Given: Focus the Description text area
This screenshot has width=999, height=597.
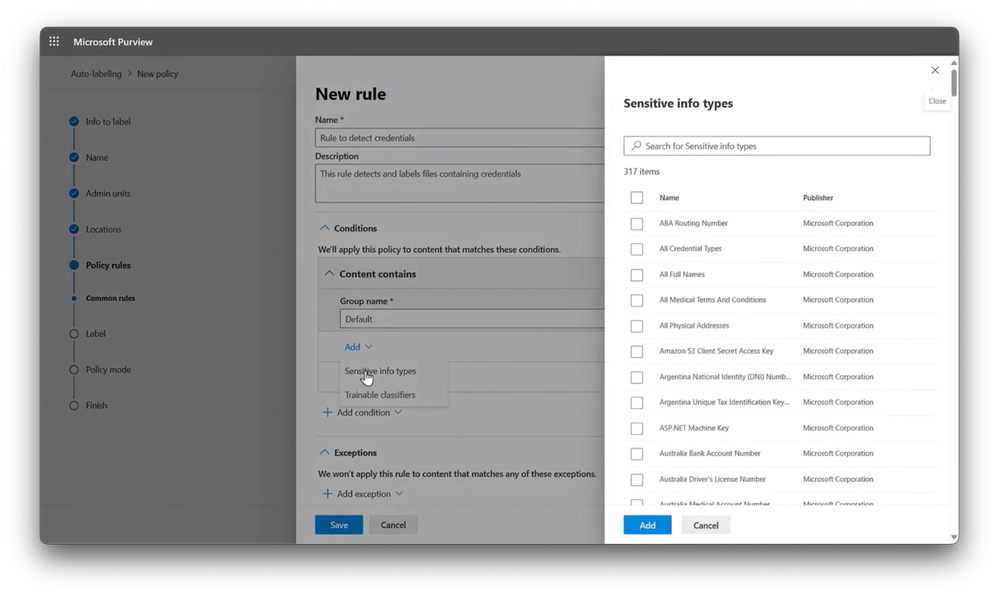Looking at the screenshot, I should 459,183.
